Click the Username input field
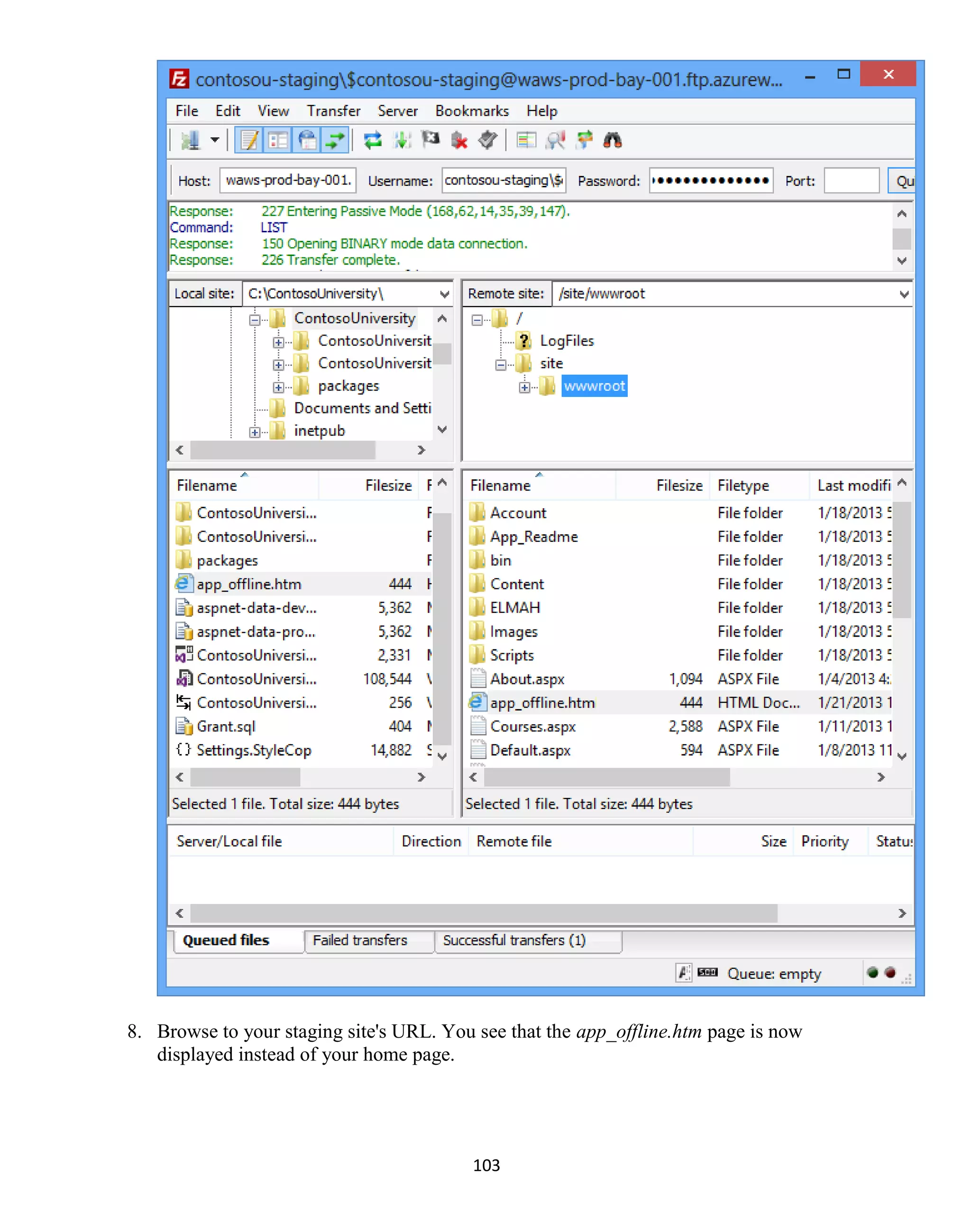The width and height of the screenshot is (971, 1232). (504, 181)
